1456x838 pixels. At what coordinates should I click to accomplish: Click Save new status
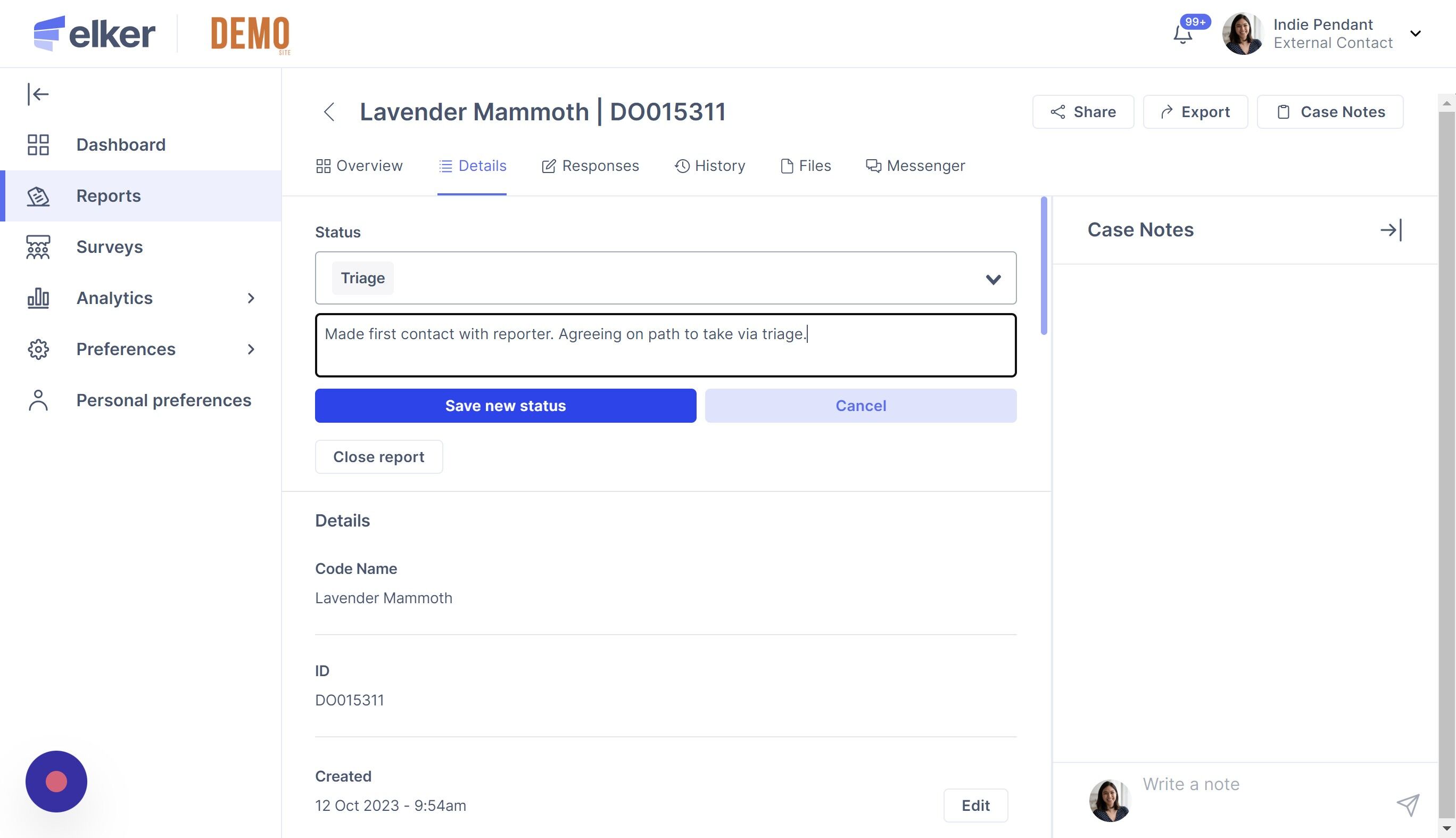pos(505,406)
